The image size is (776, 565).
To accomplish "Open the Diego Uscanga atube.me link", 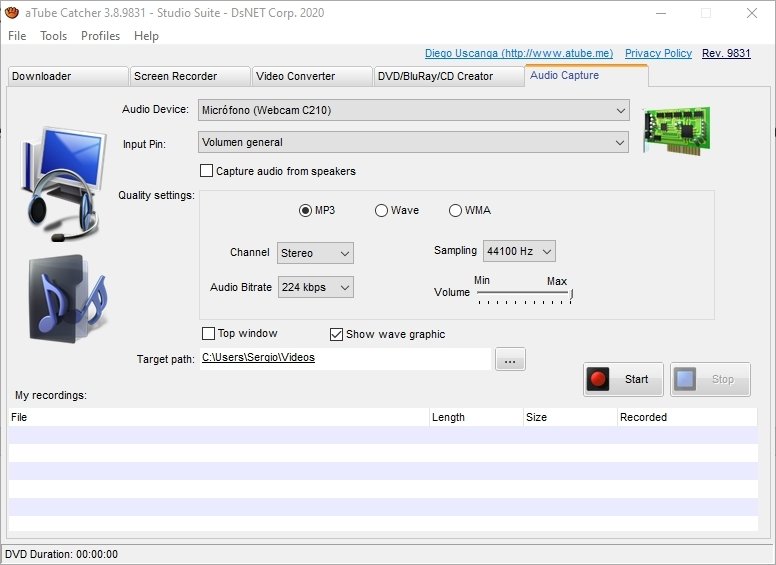I will point(519,53).
